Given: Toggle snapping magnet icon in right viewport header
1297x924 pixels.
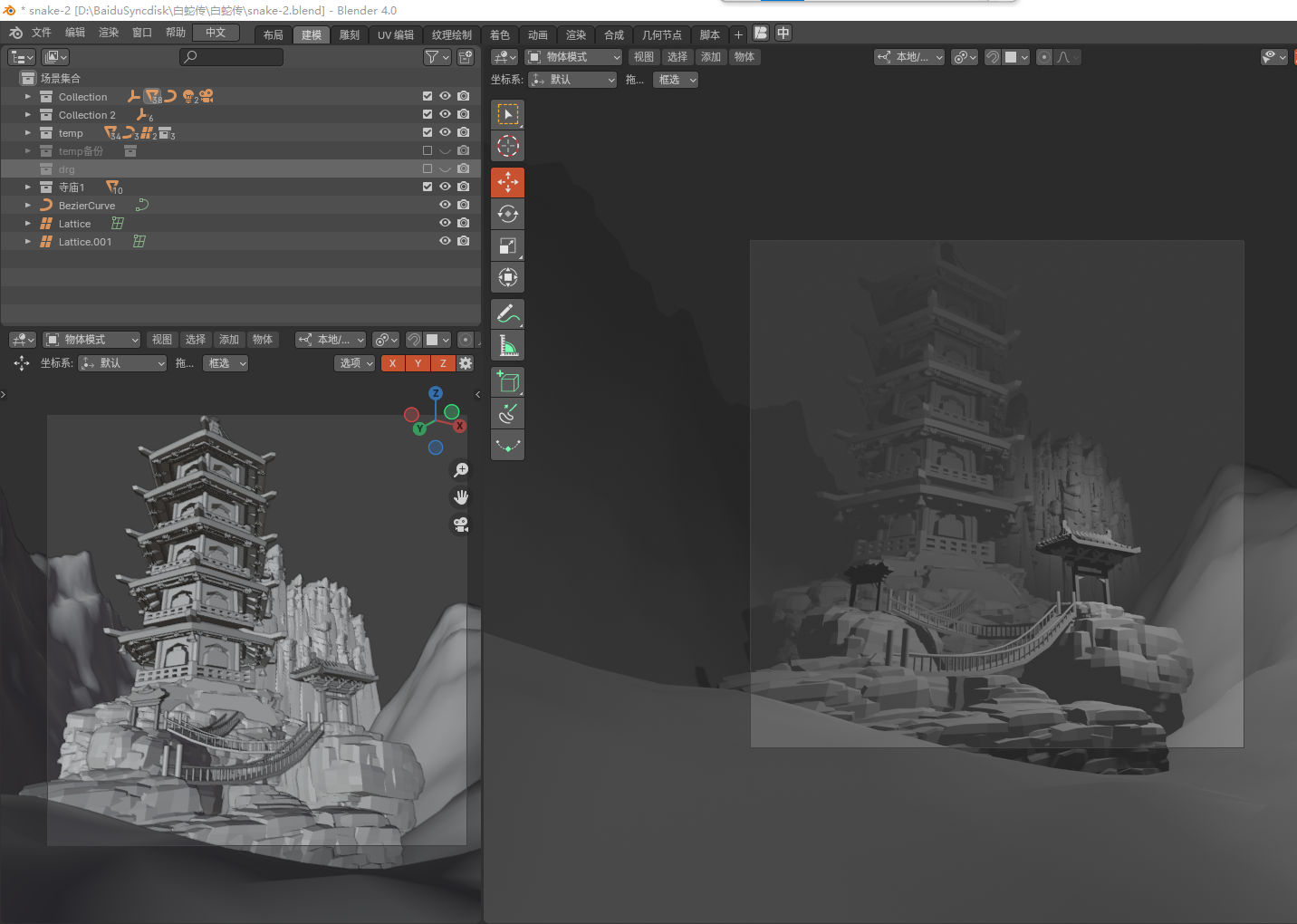Looking at the screenshot, I should pos(993,57).
